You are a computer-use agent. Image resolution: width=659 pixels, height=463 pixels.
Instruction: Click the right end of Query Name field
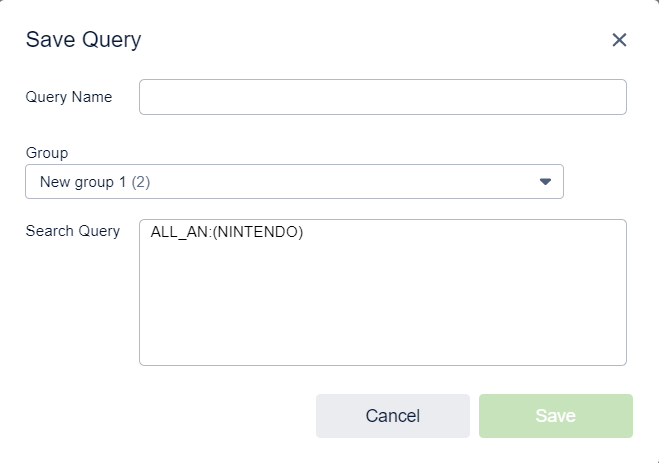pos(600,97)
